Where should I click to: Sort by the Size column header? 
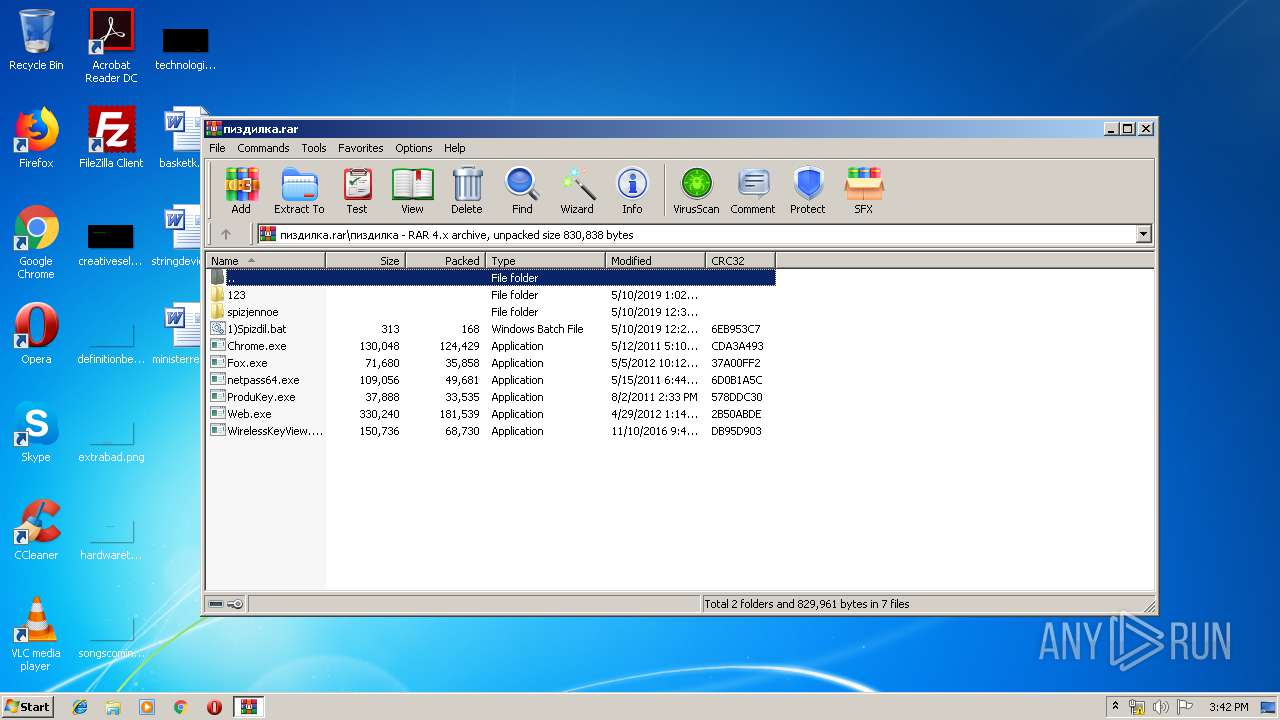coord(365,261)
